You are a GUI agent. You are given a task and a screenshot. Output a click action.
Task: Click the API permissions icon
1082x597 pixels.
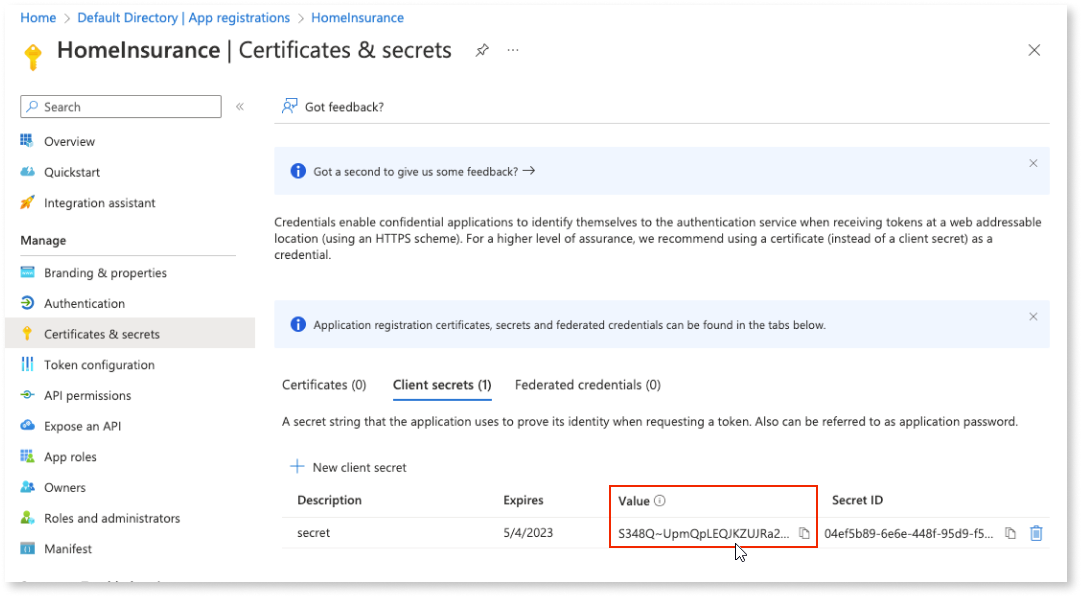[x=27, y=395]
